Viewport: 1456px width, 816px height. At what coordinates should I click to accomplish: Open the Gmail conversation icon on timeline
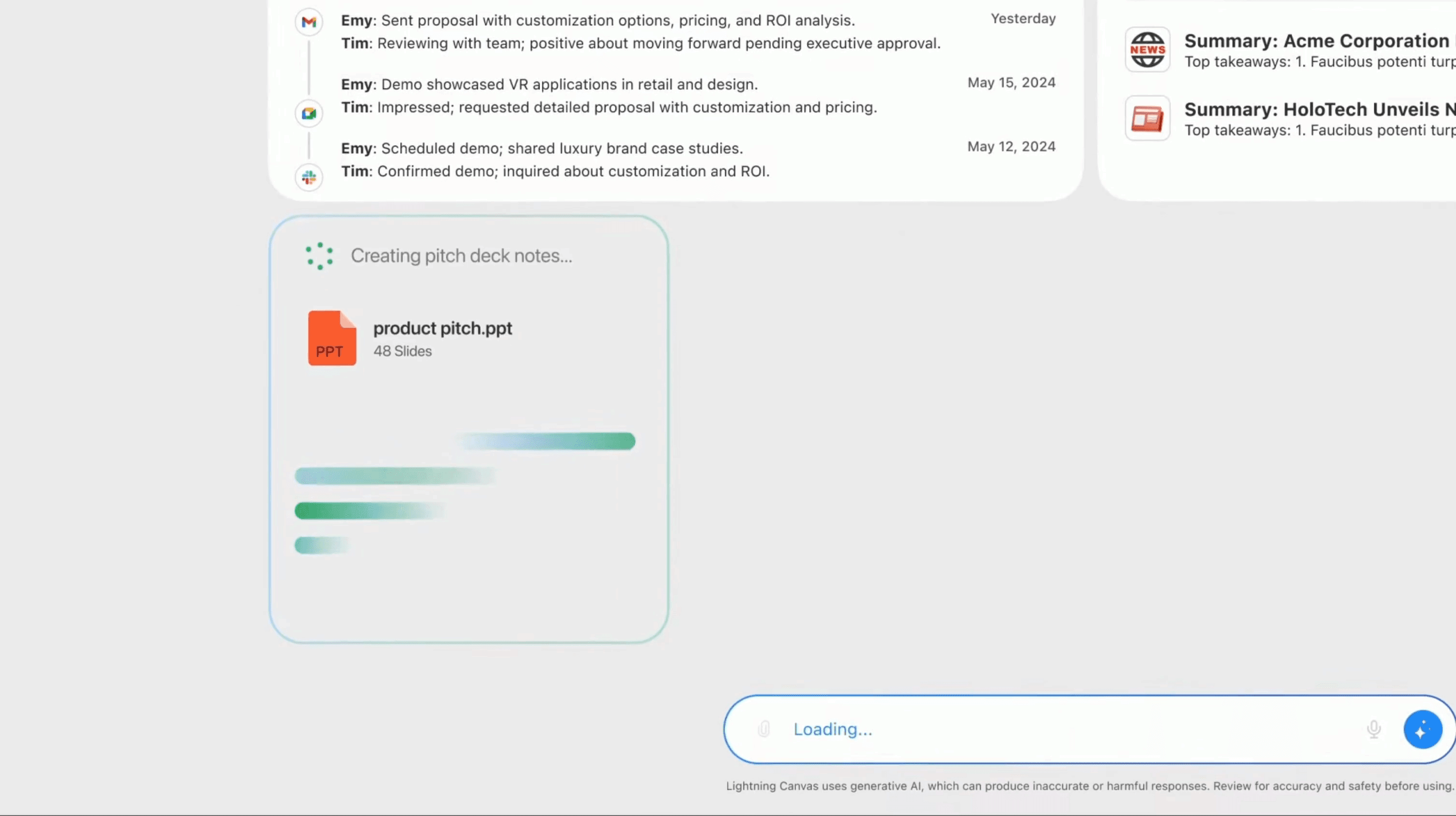(308, 21)
